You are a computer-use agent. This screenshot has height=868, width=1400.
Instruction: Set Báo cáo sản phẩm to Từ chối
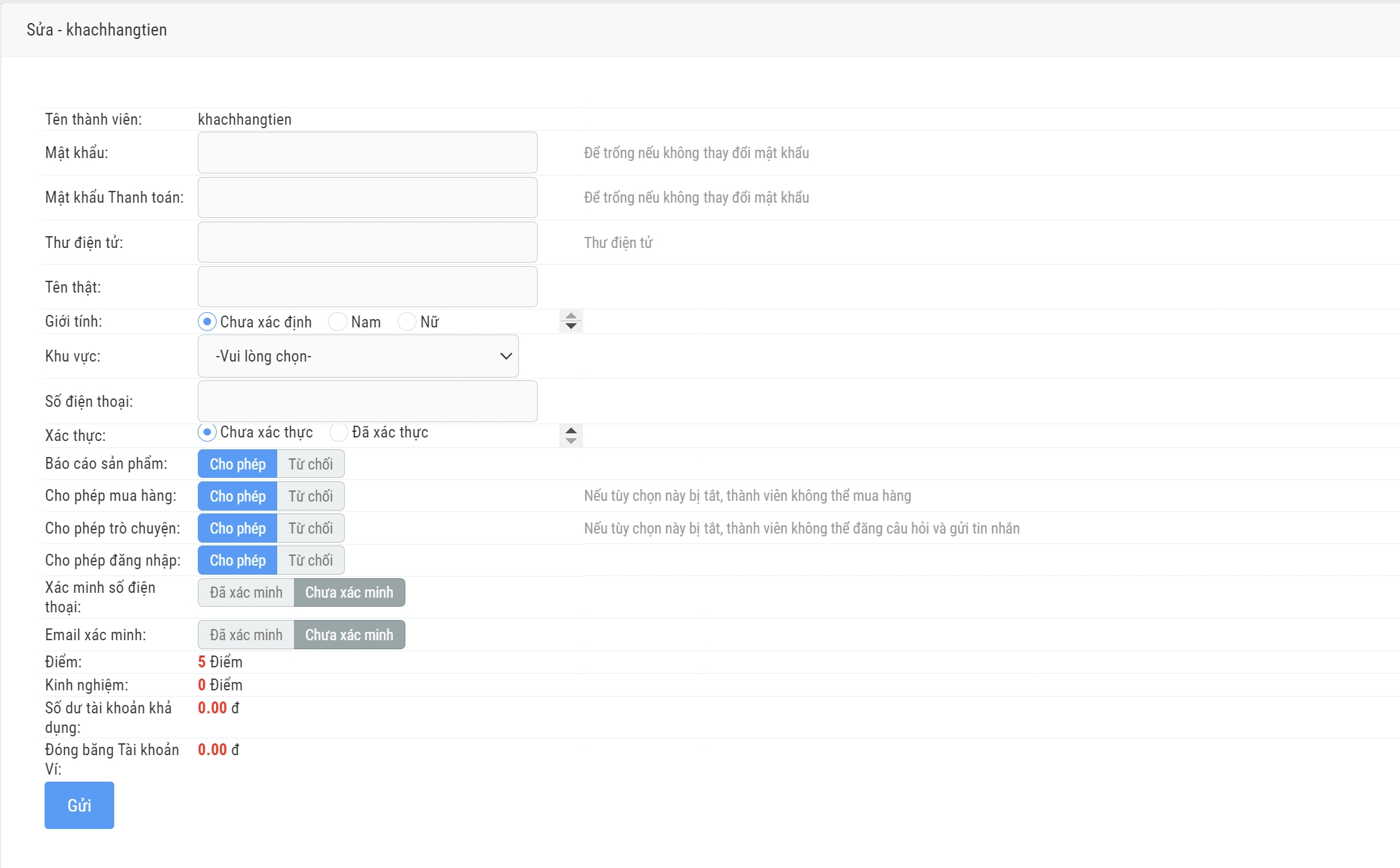311,464
